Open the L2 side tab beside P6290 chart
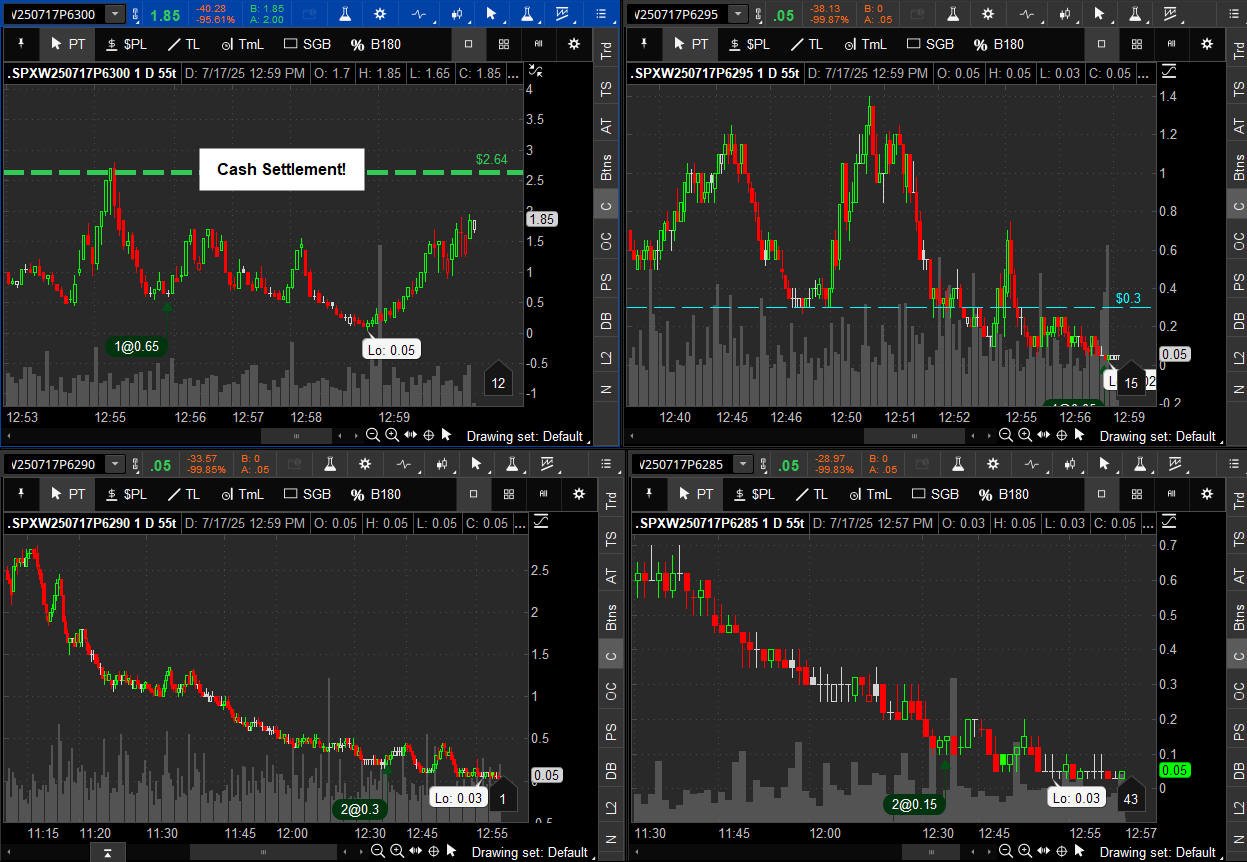Viewport: 1247px width, 862px height. pyautogui.click(x=606, y=807)
